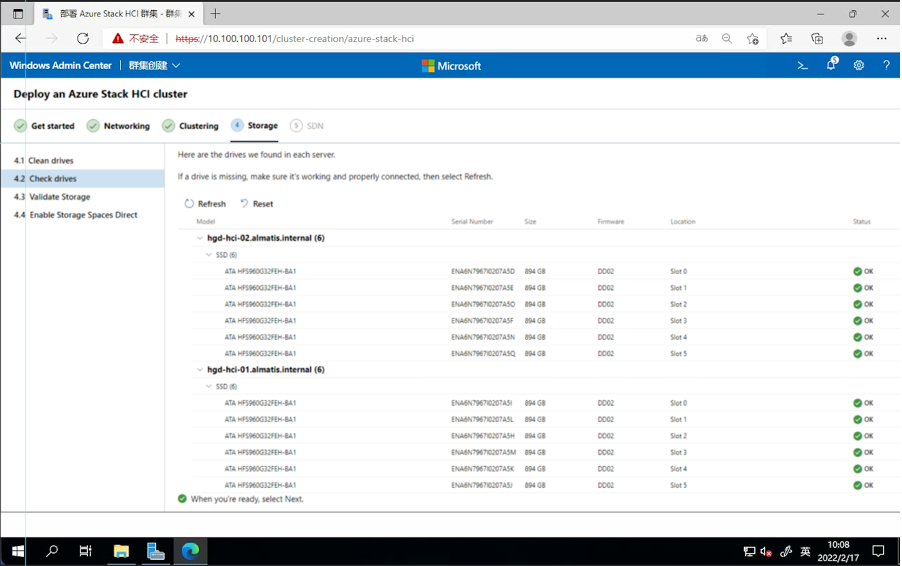Sort by the Size column header
This screenshot has width=902, height=566.
(530, 221)
